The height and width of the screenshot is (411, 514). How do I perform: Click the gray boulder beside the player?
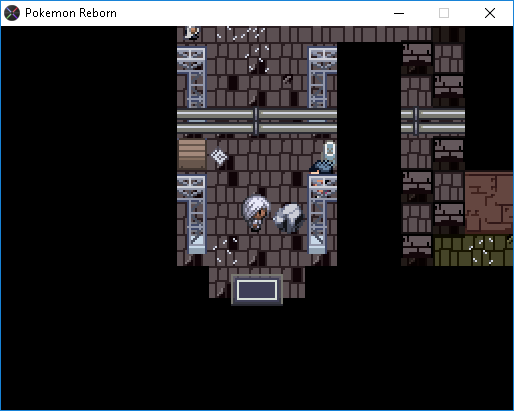(289, 218)
